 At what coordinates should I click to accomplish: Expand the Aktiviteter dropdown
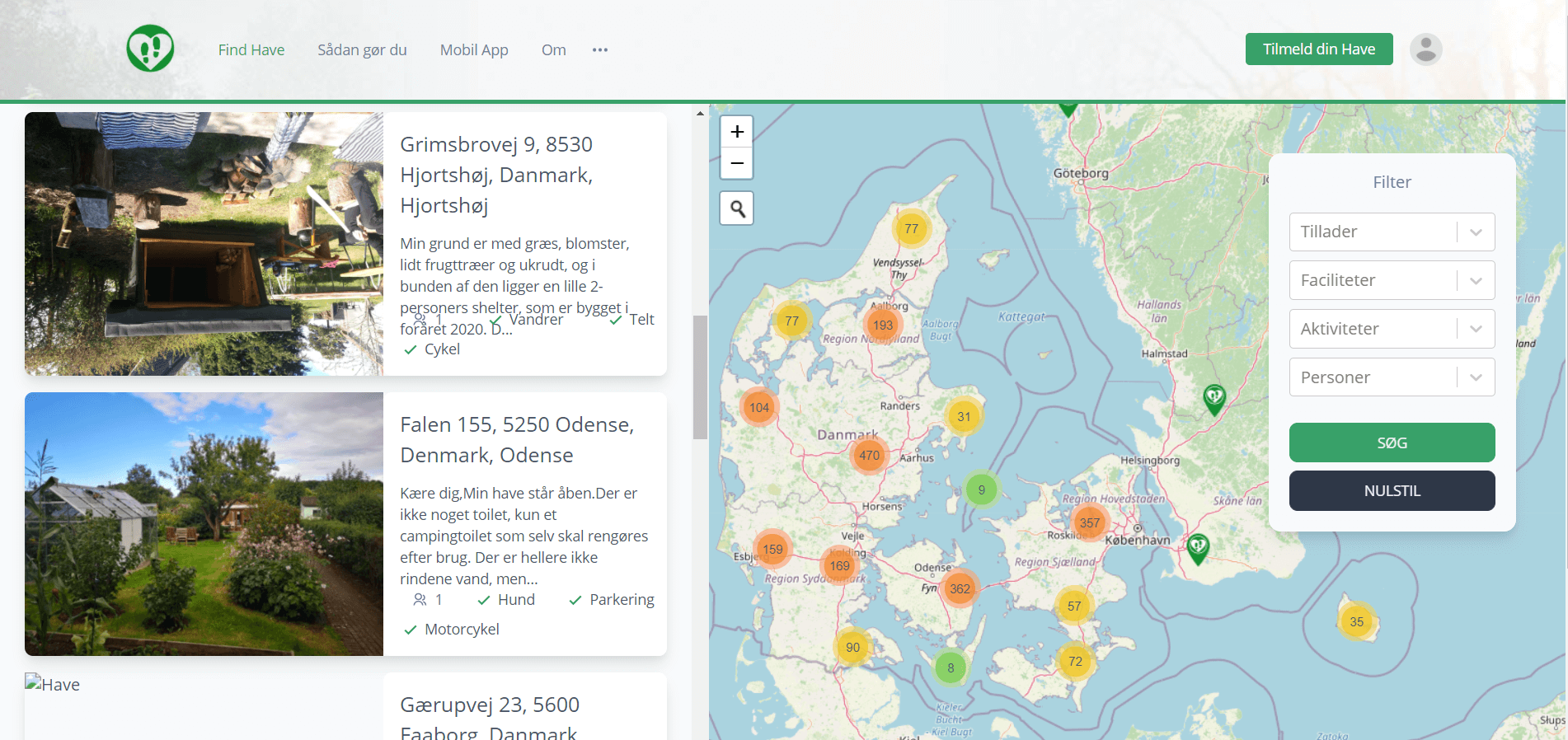(x=1392, y=329)
